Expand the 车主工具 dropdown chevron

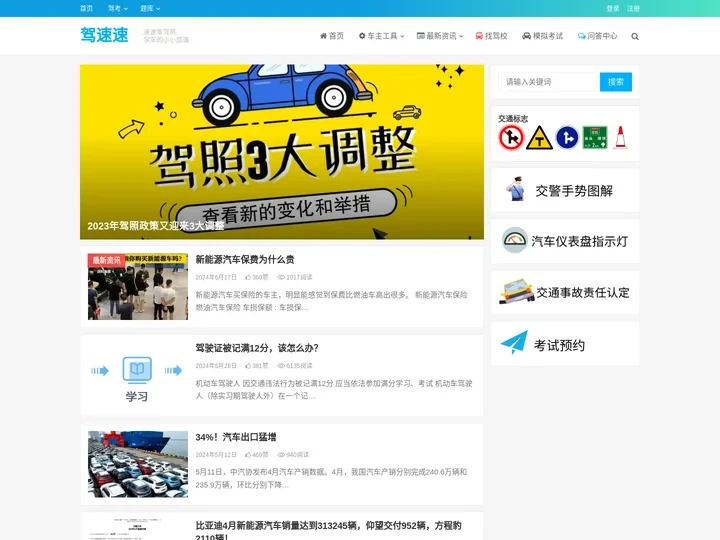click(402, 36)
